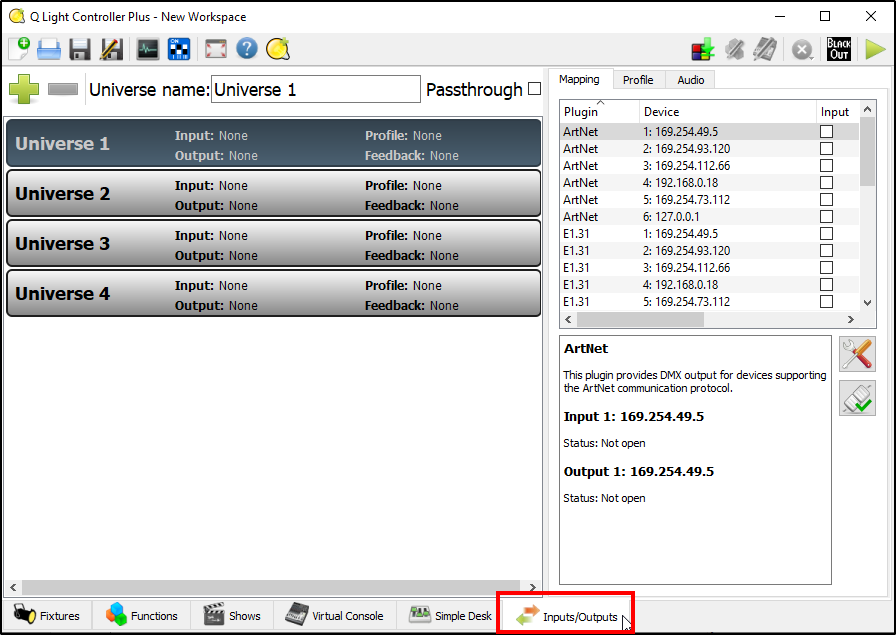Check Input for E1.31 5: 169.254.73.112
896x635 pixels.
click(x=826, y=302)
